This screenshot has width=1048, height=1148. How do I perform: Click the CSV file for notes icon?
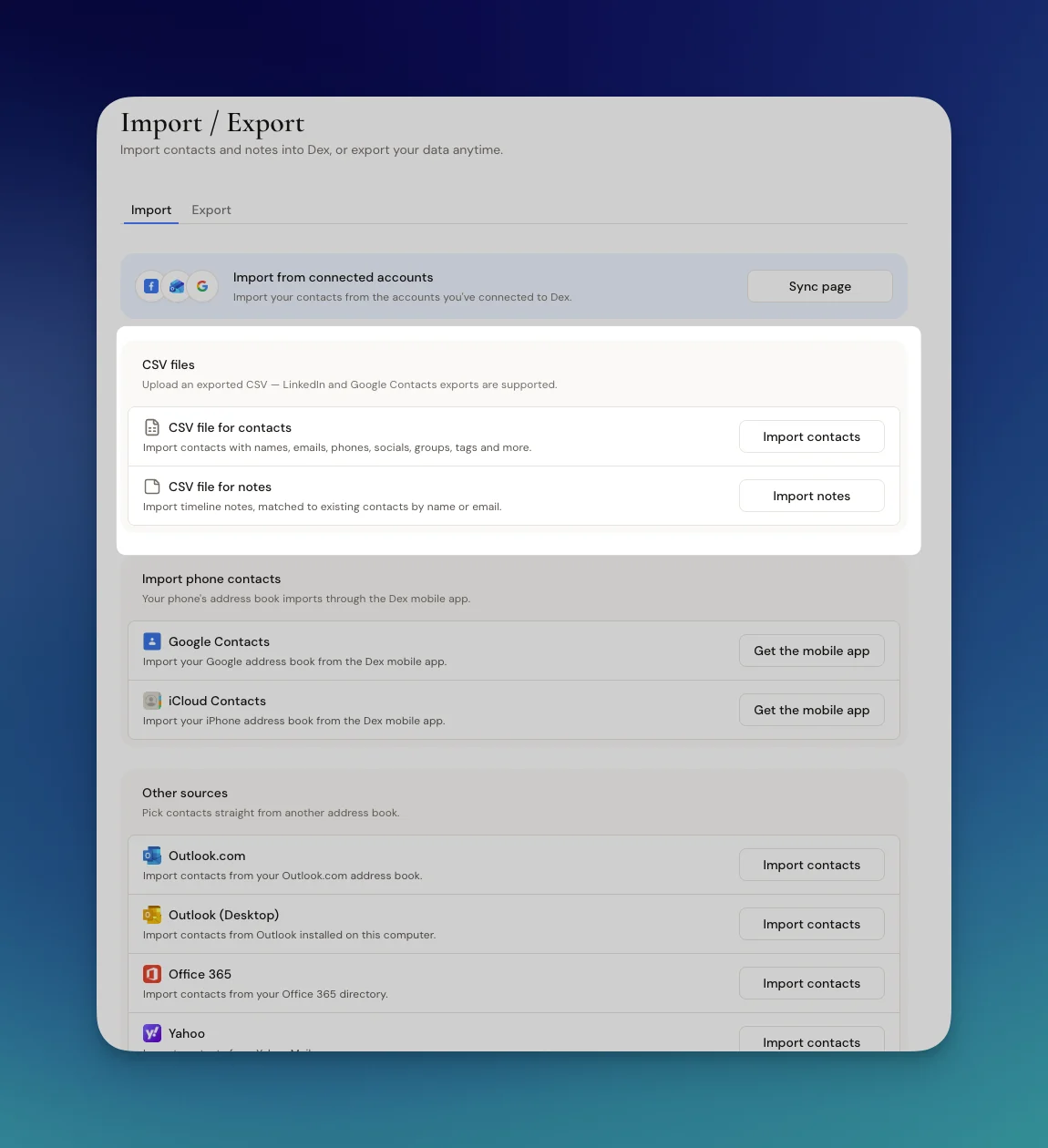coord(152,487)
